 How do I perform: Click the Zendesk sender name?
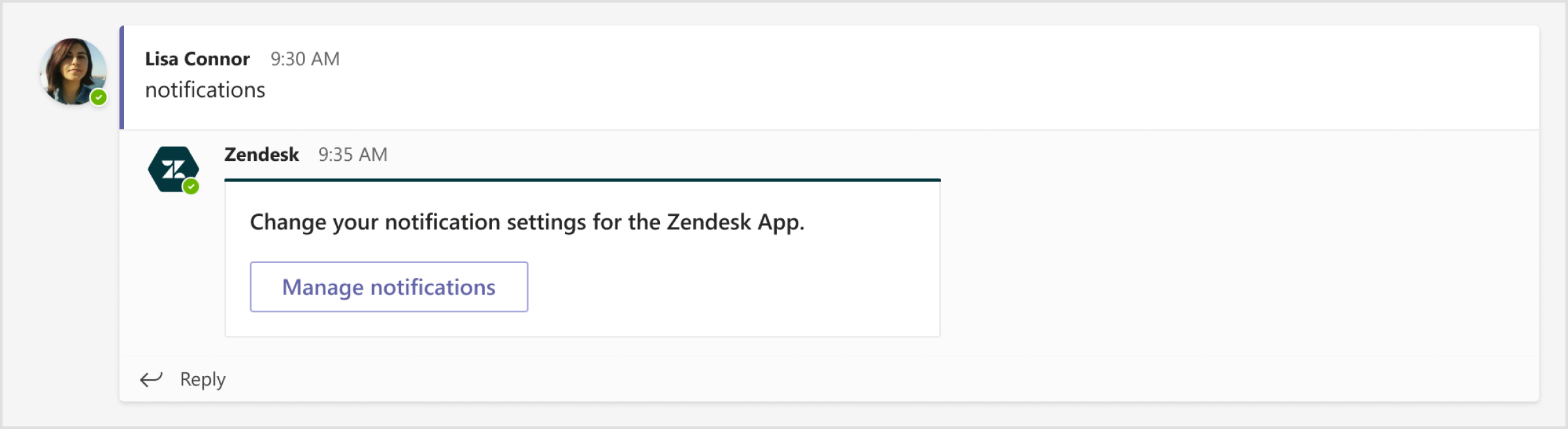(x=260, y=154)
